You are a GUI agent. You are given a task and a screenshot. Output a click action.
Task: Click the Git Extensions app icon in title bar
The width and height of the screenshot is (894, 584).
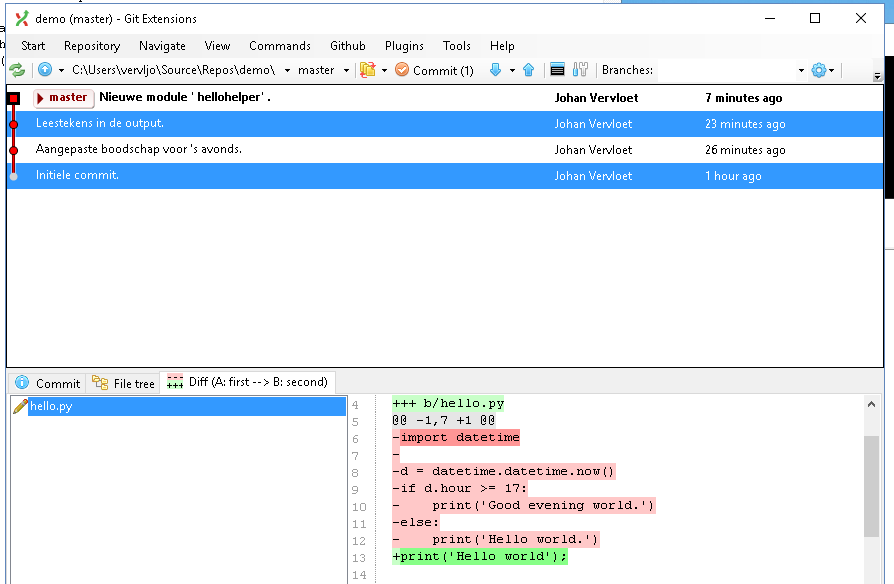(x=22, y=19)
